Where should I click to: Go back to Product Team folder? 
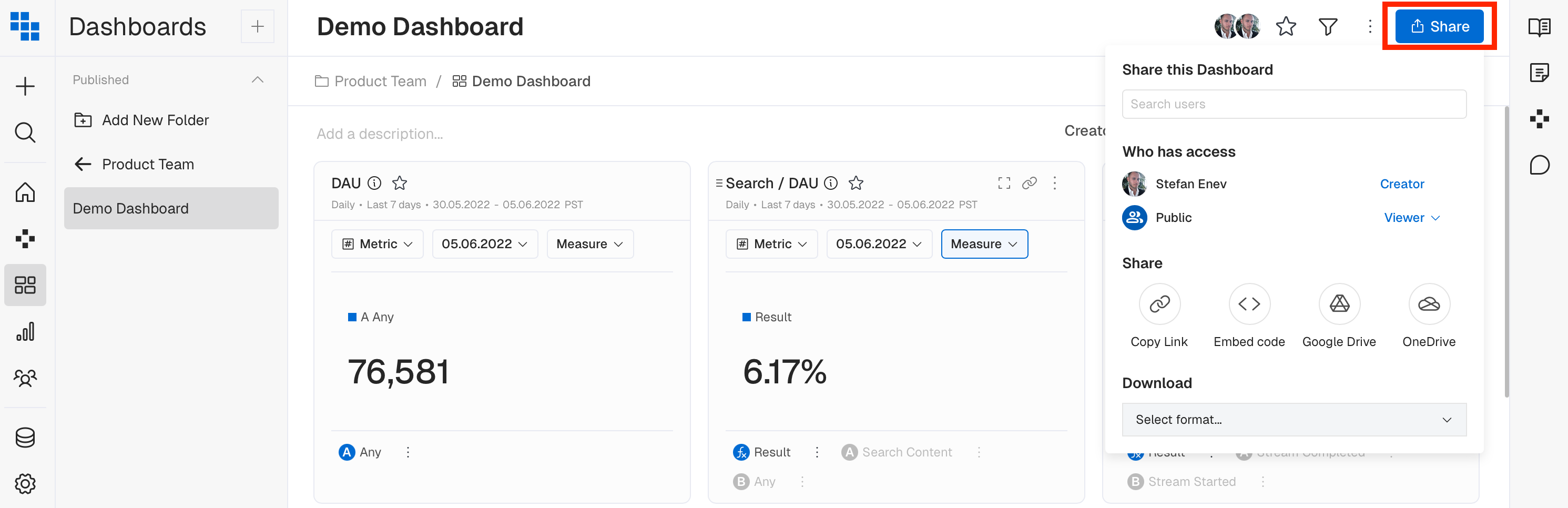click(x=134, y=164)
